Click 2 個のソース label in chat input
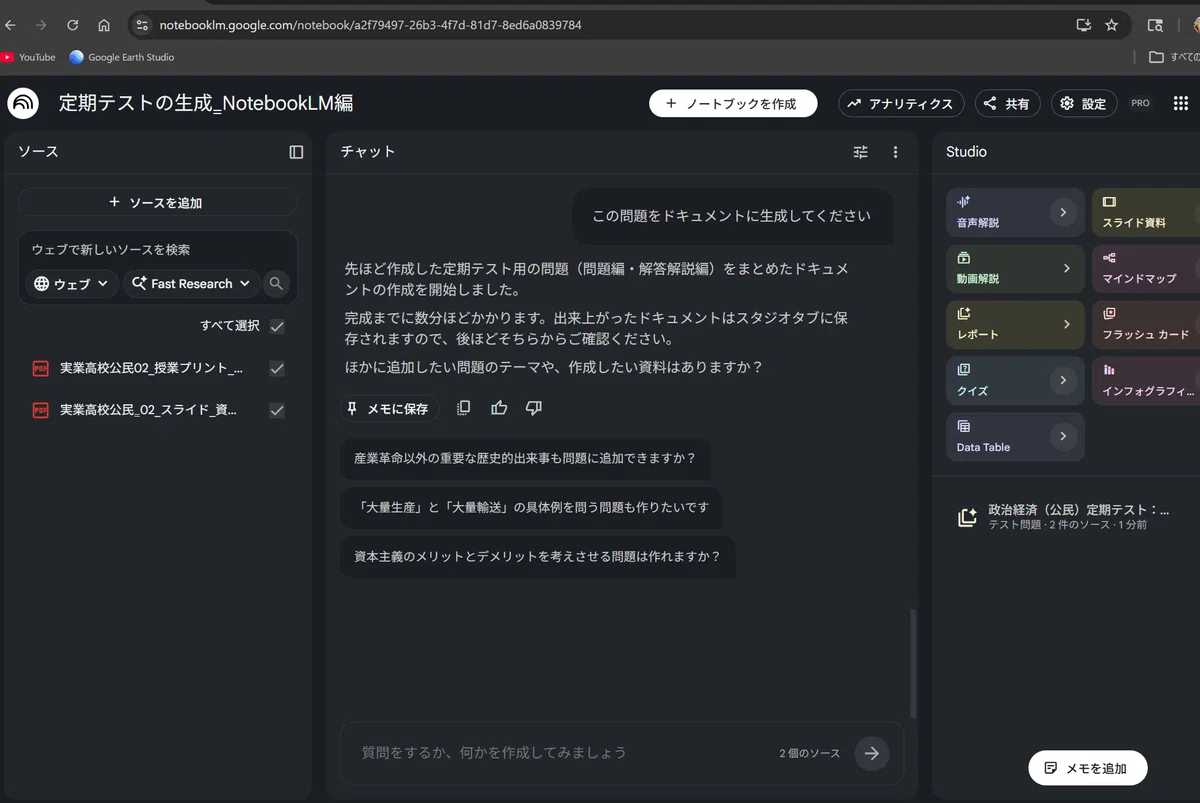Viewport: 1200px width, 803px height. tap(809, 753)
